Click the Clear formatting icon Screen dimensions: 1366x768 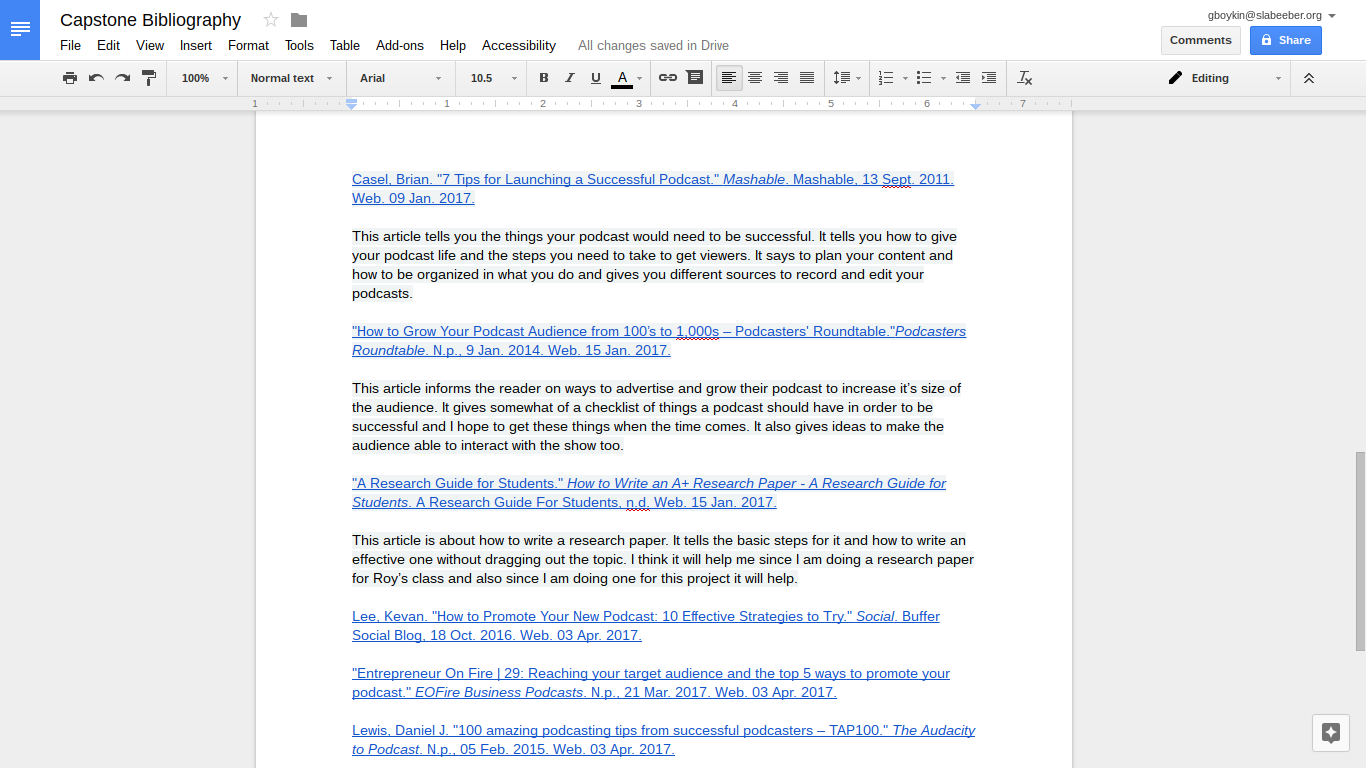pyautogui.click(x=1024, y=78)
